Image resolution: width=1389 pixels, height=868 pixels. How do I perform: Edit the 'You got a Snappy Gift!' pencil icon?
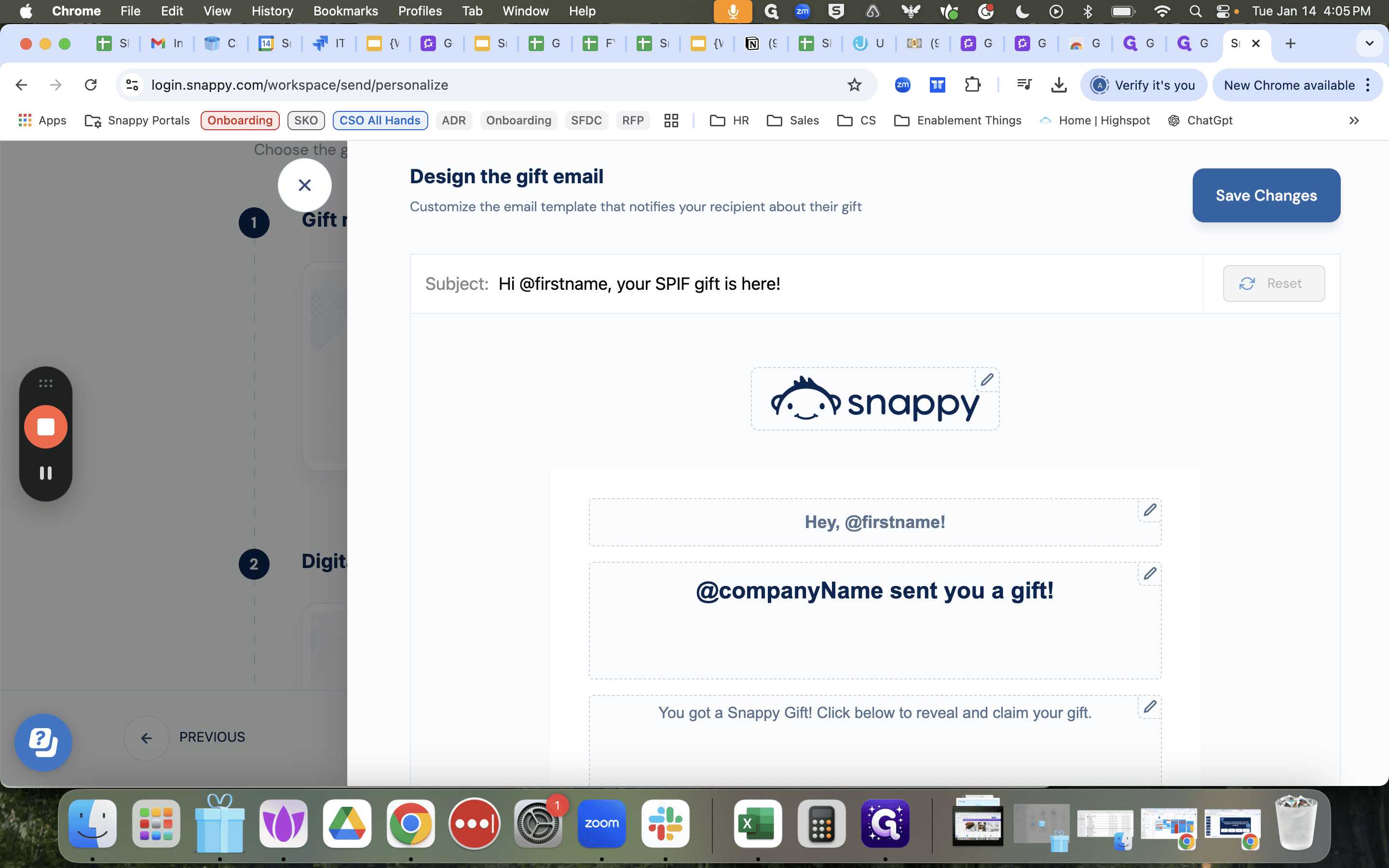(1150, 706)
